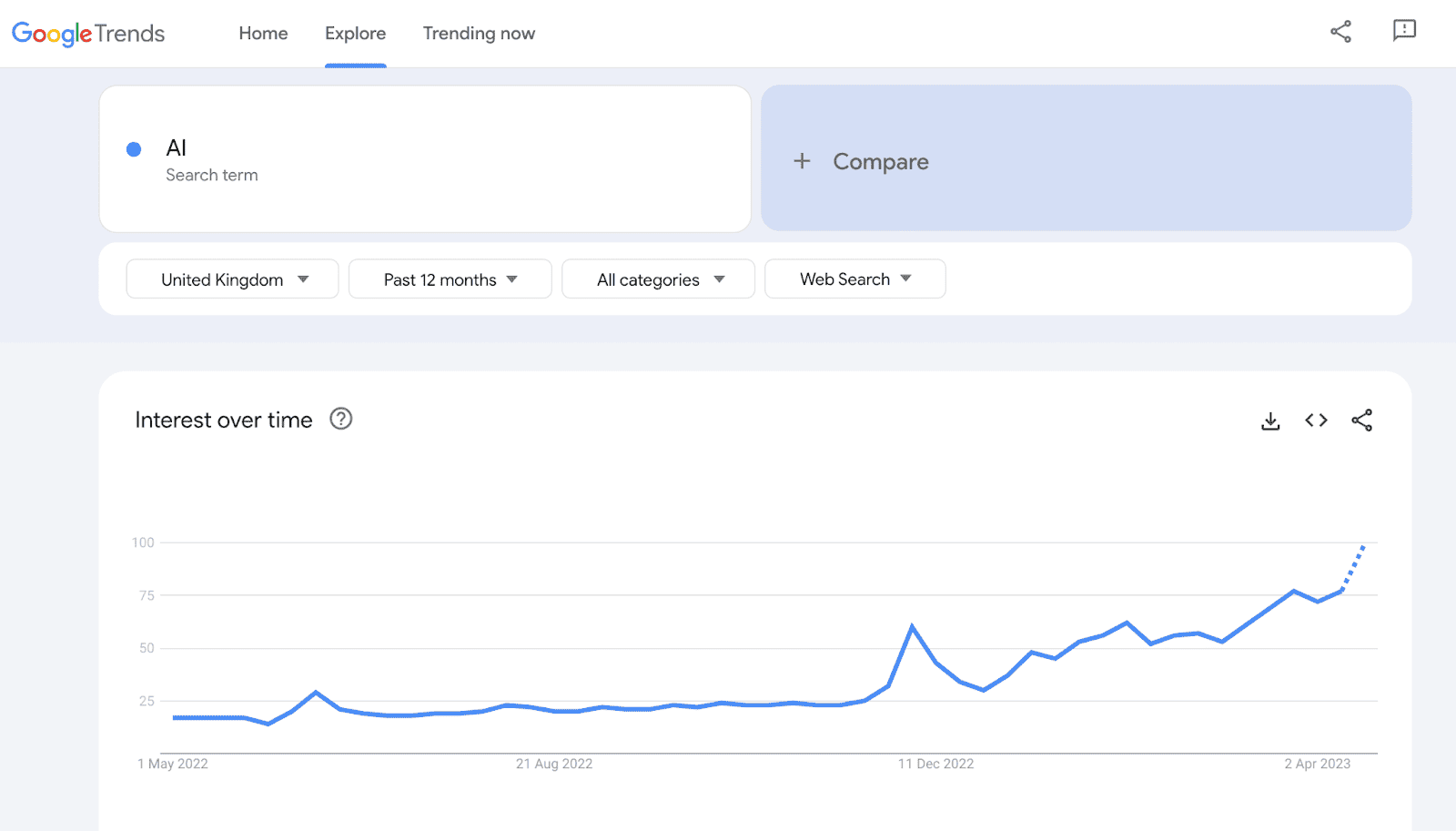
Task: Open the Trending now page
Action: pyautogui.click(x=479, y=33)
